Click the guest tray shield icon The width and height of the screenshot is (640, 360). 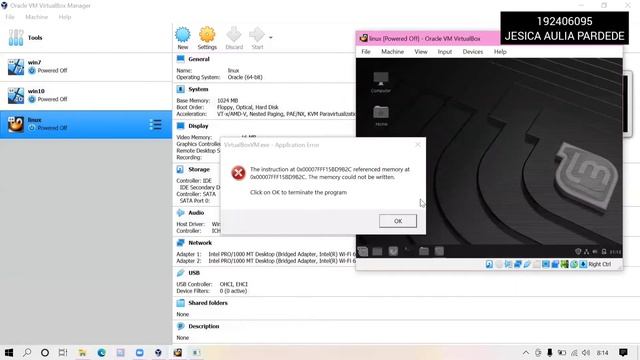coord(578,252)
